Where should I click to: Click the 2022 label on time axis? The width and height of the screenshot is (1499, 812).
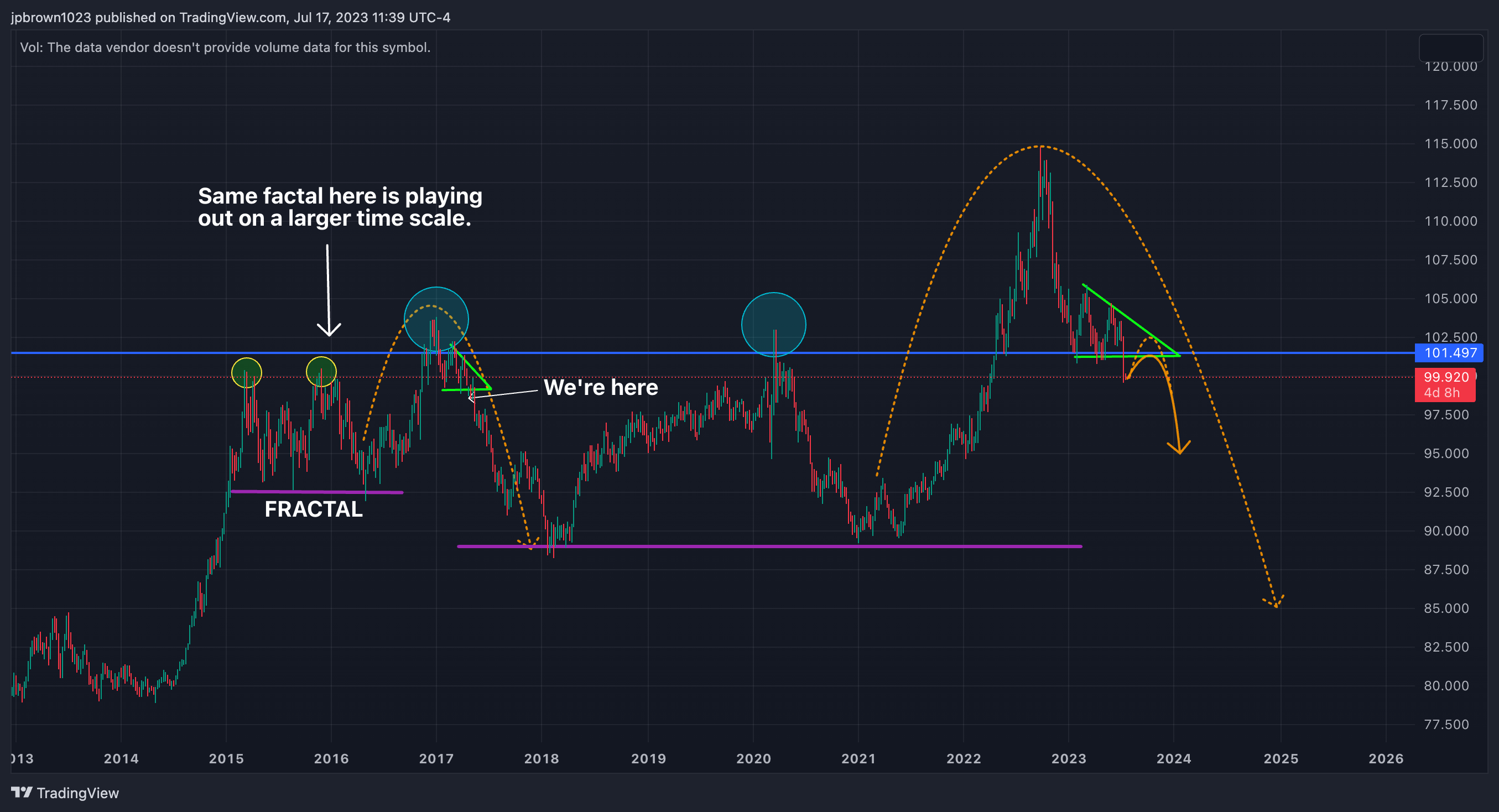(964, 758)
